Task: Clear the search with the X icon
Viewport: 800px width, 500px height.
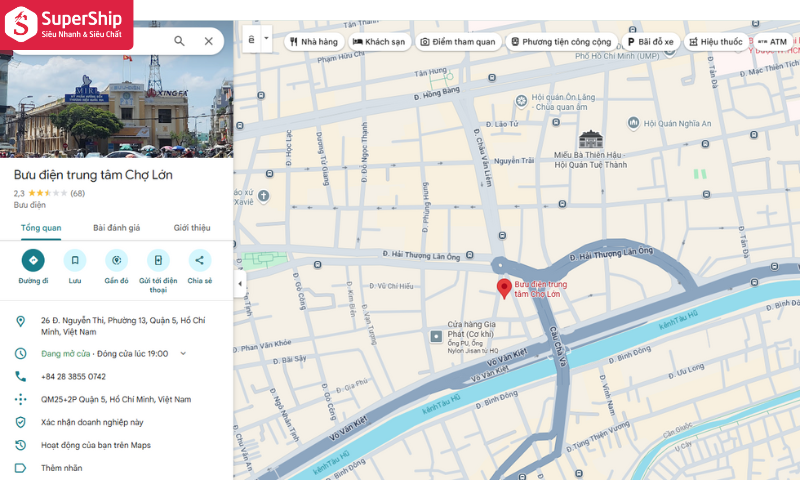Action: (209, 41)
